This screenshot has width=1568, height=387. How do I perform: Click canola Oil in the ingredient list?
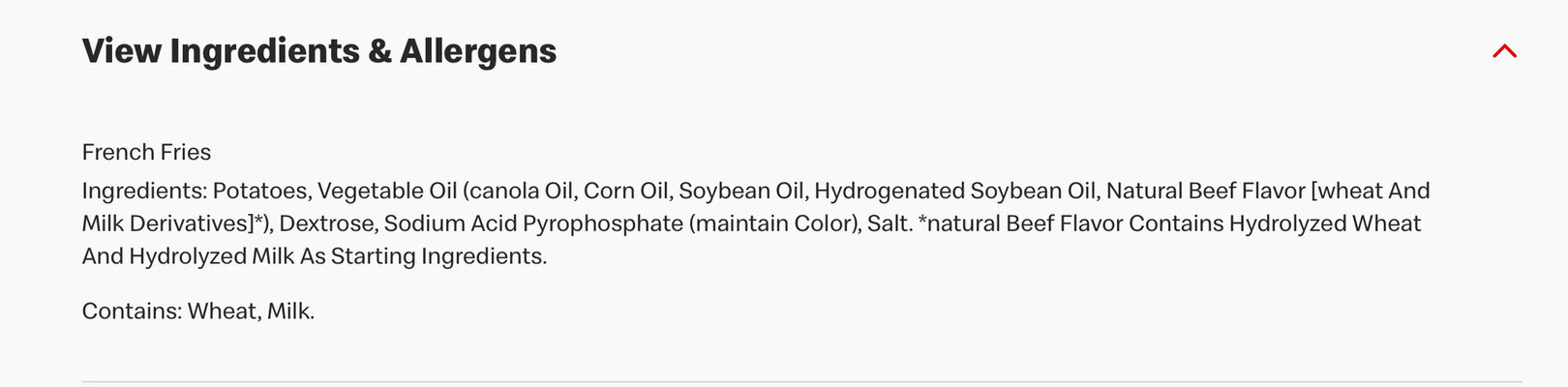click(x=520, y=191)
